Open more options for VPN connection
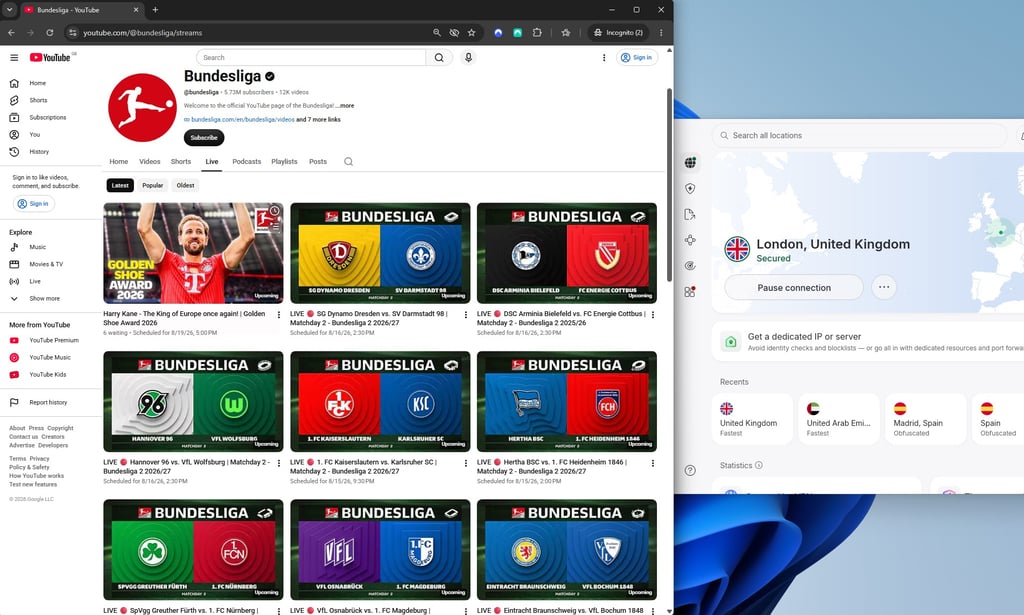 point(884,287)
